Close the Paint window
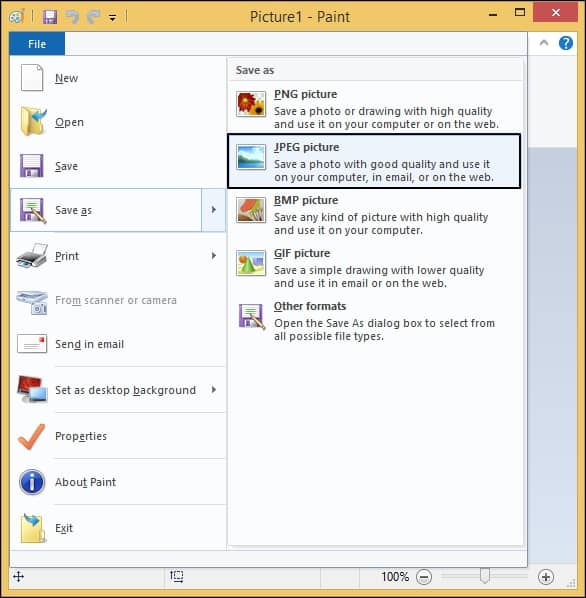This screenshot has height=598, width=586. [555, 13]
